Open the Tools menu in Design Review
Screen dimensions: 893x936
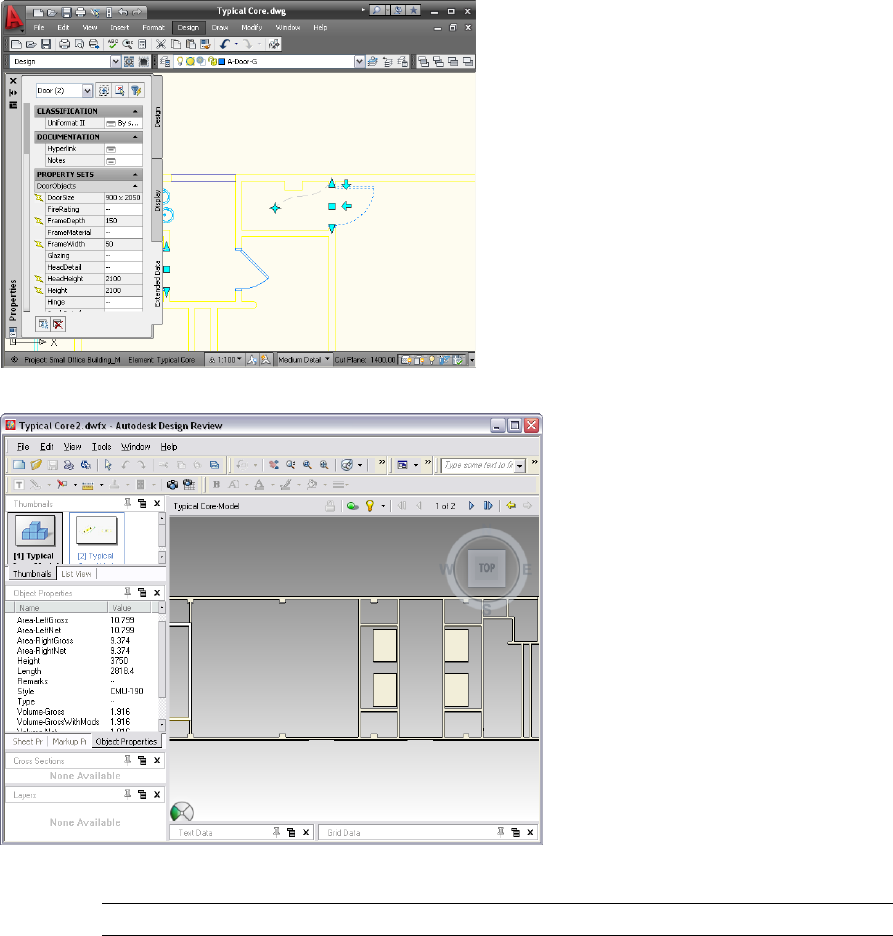pos(101,447)
